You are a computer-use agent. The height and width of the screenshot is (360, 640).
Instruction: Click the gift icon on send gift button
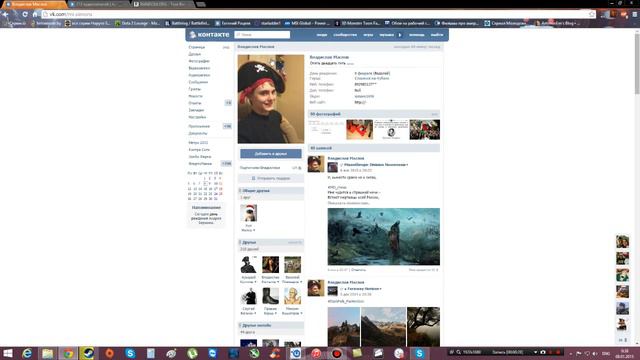[x=253, y=178]
